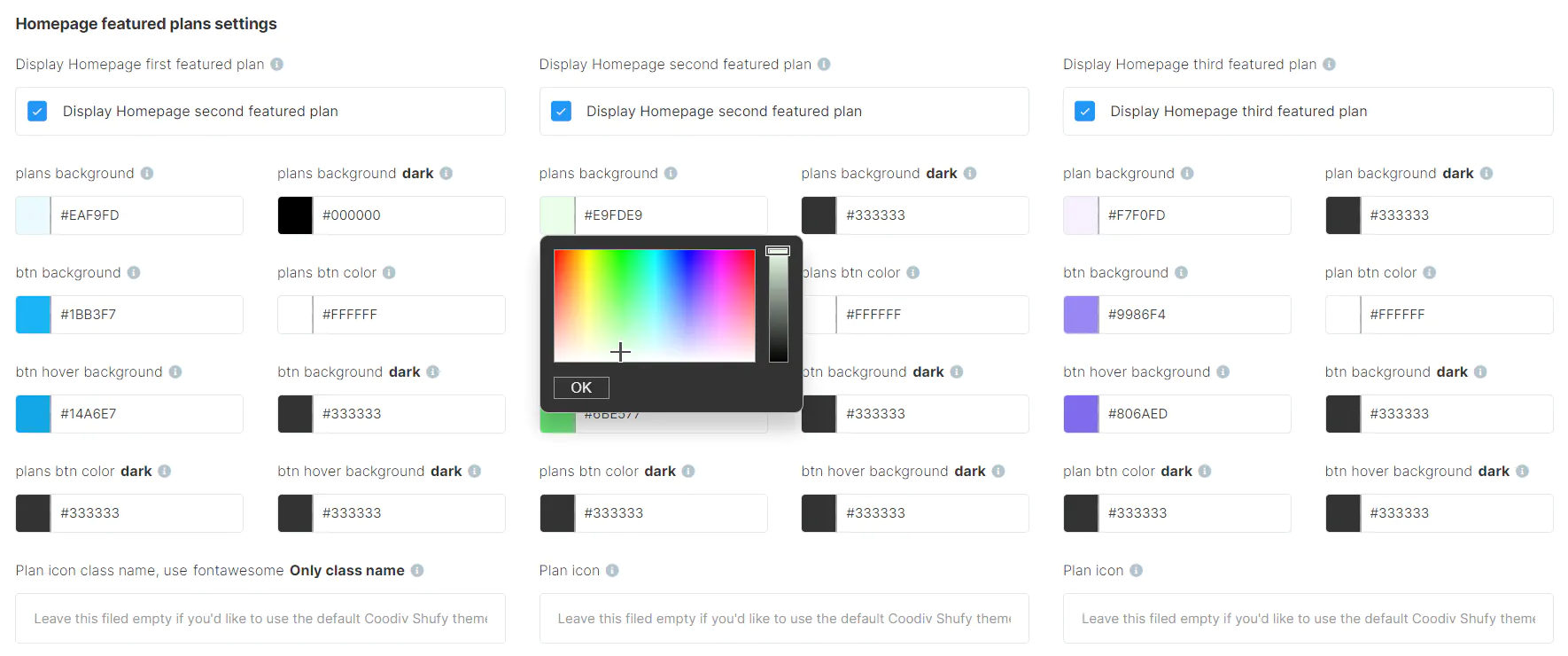Screen dimensions: 1568x656
Task: Uncheck the checkbox under first featured plan heading
Action: 37,112
